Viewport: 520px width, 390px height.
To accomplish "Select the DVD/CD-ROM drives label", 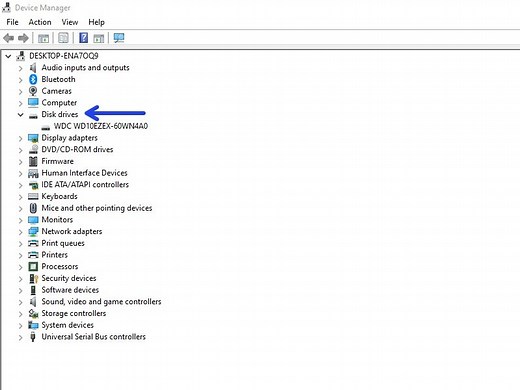I will click(77, 149).
